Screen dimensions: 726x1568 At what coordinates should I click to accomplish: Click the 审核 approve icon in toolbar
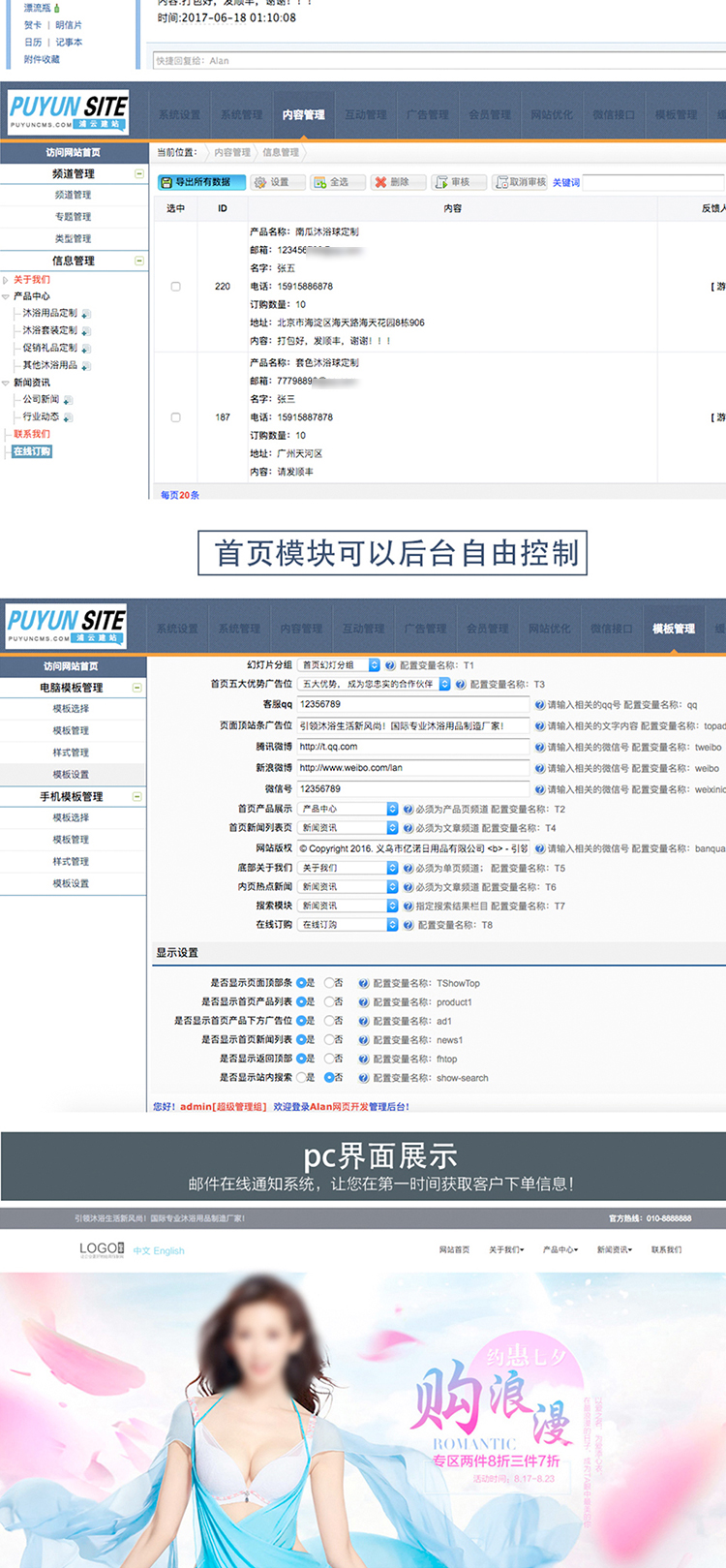point(441,182)
